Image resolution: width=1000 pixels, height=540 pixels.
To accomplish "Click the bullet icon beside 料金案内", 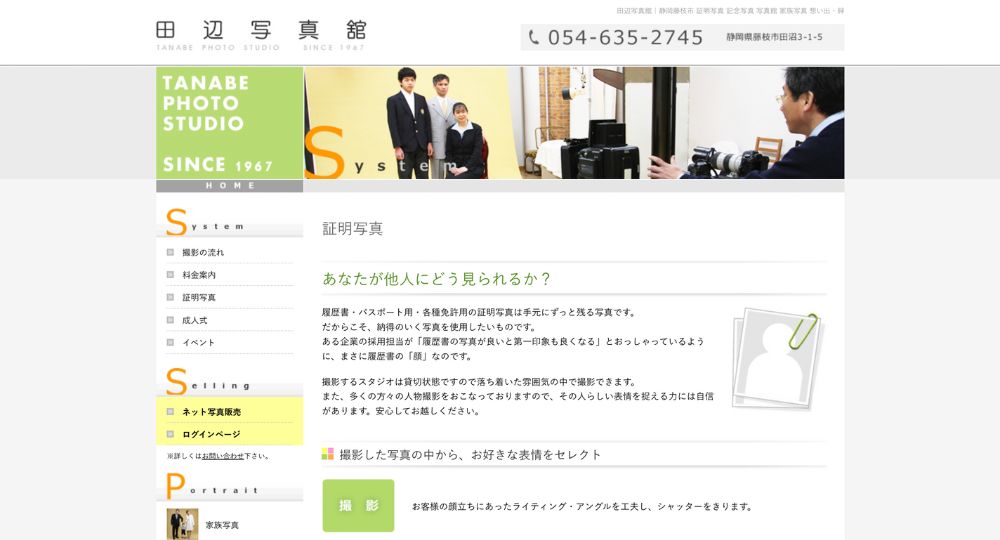I will click(170, 275).
